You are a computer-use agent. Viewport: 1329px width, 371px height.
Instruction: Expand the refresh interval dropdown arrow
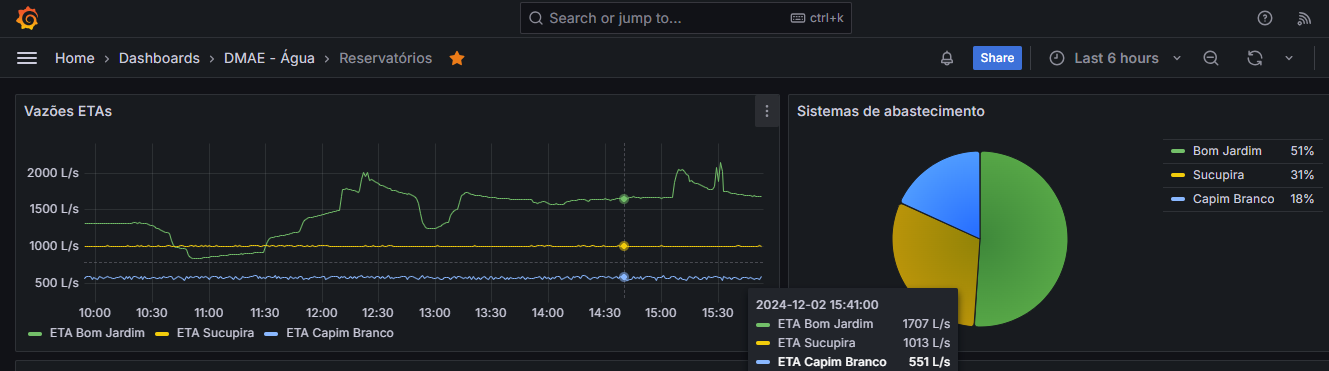click(1289, 58)
